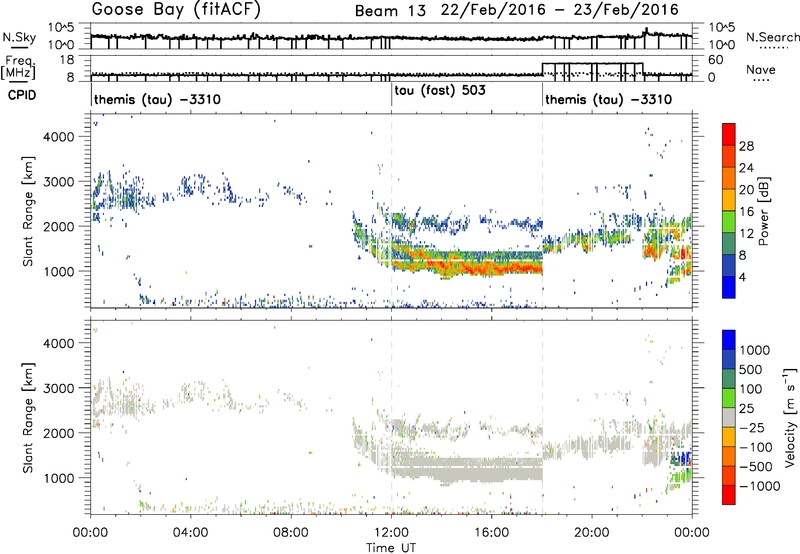800x554 pixels.
Task: Click the '08:00' time axis tick label
Action: pos(291,533)
